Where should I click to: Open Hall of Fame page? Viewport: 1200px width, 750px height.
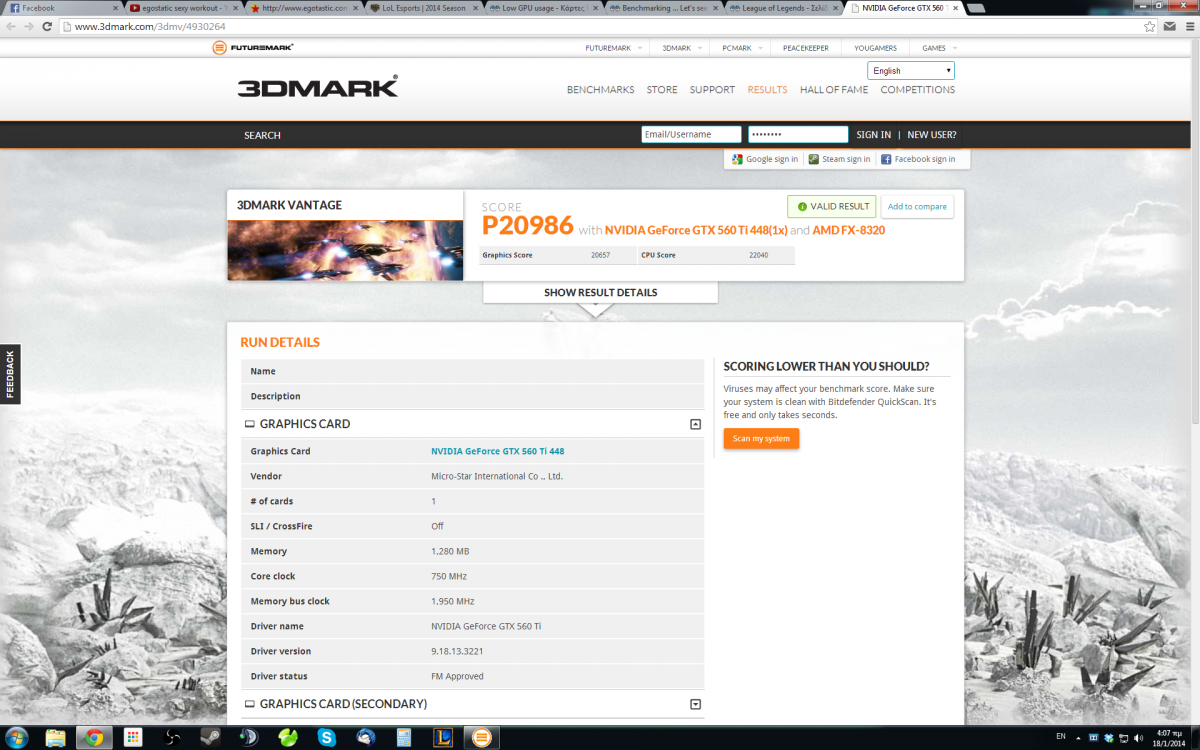[x=834, y=90]
